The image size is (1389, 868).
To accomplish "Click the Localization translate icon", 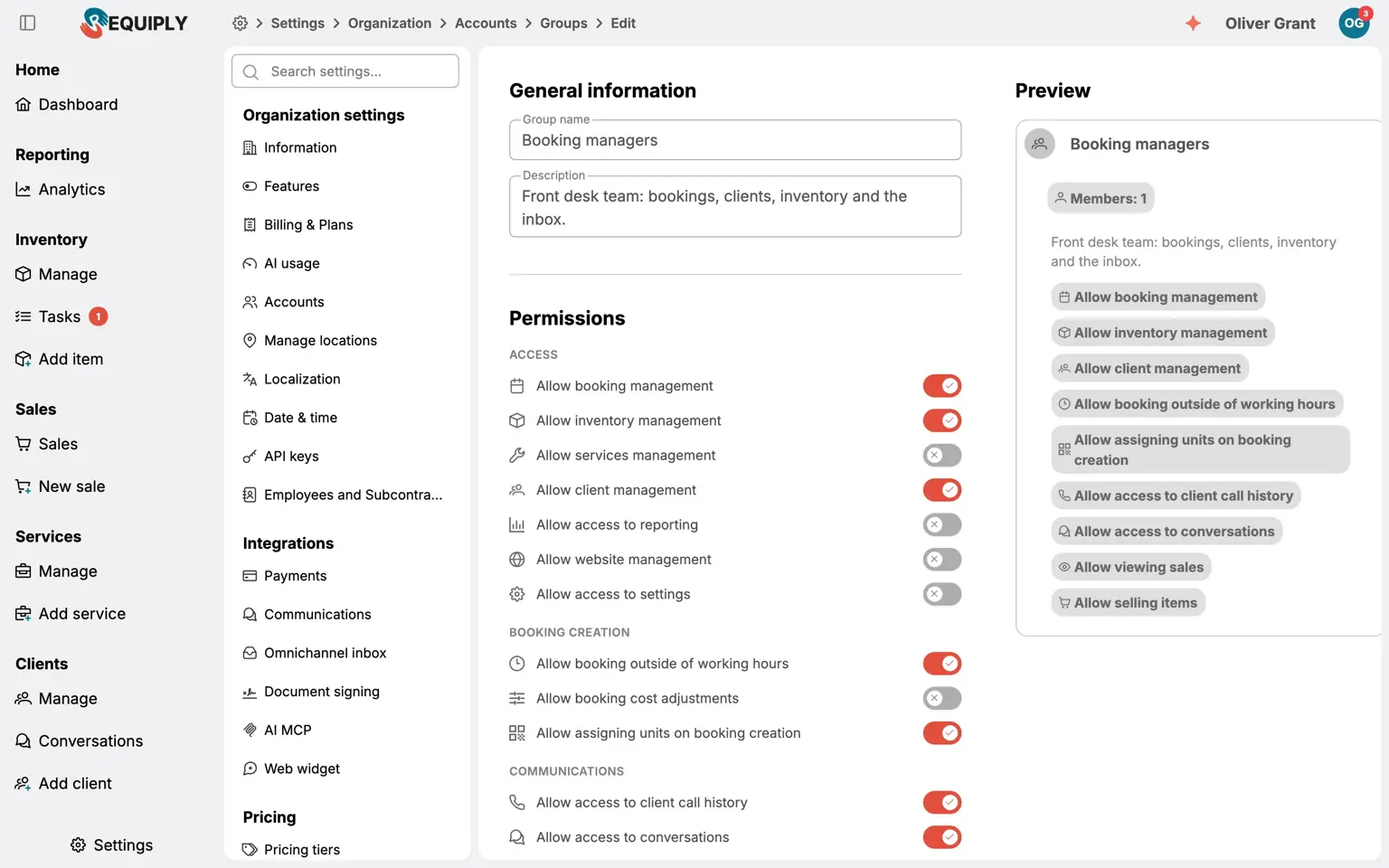I will (250, 380).
